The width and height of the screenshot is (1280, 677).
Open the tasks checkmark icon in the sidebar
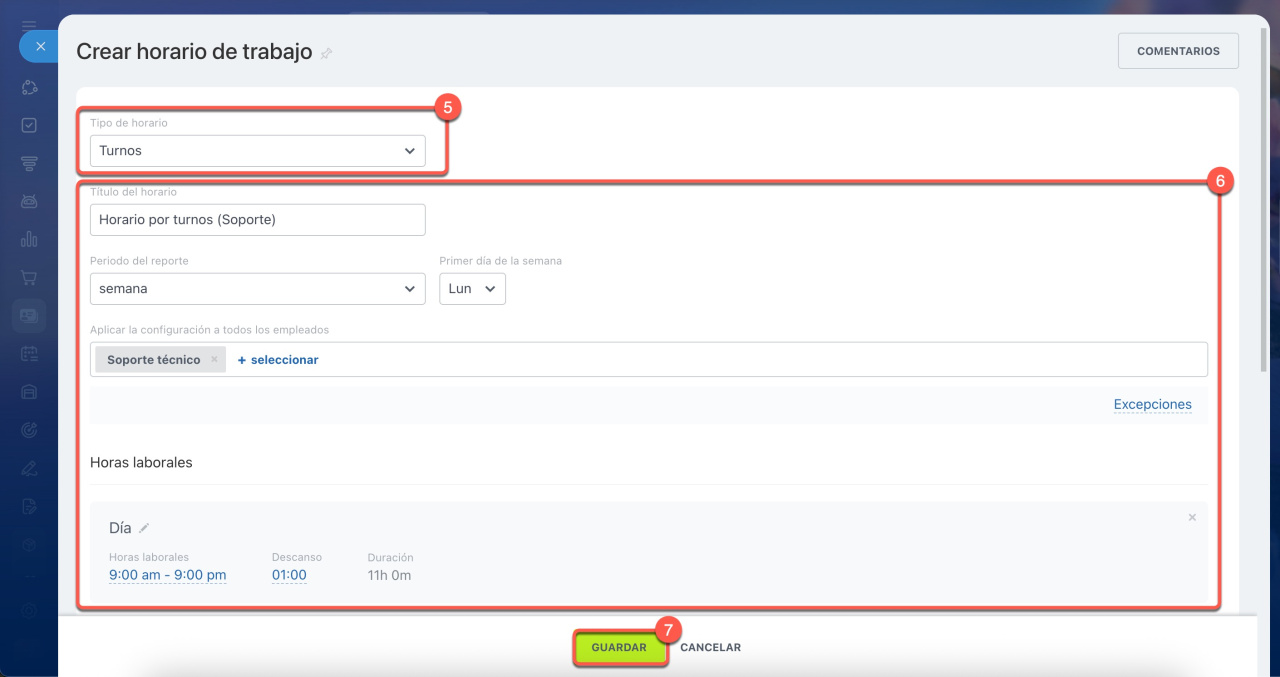pos(29,125)
